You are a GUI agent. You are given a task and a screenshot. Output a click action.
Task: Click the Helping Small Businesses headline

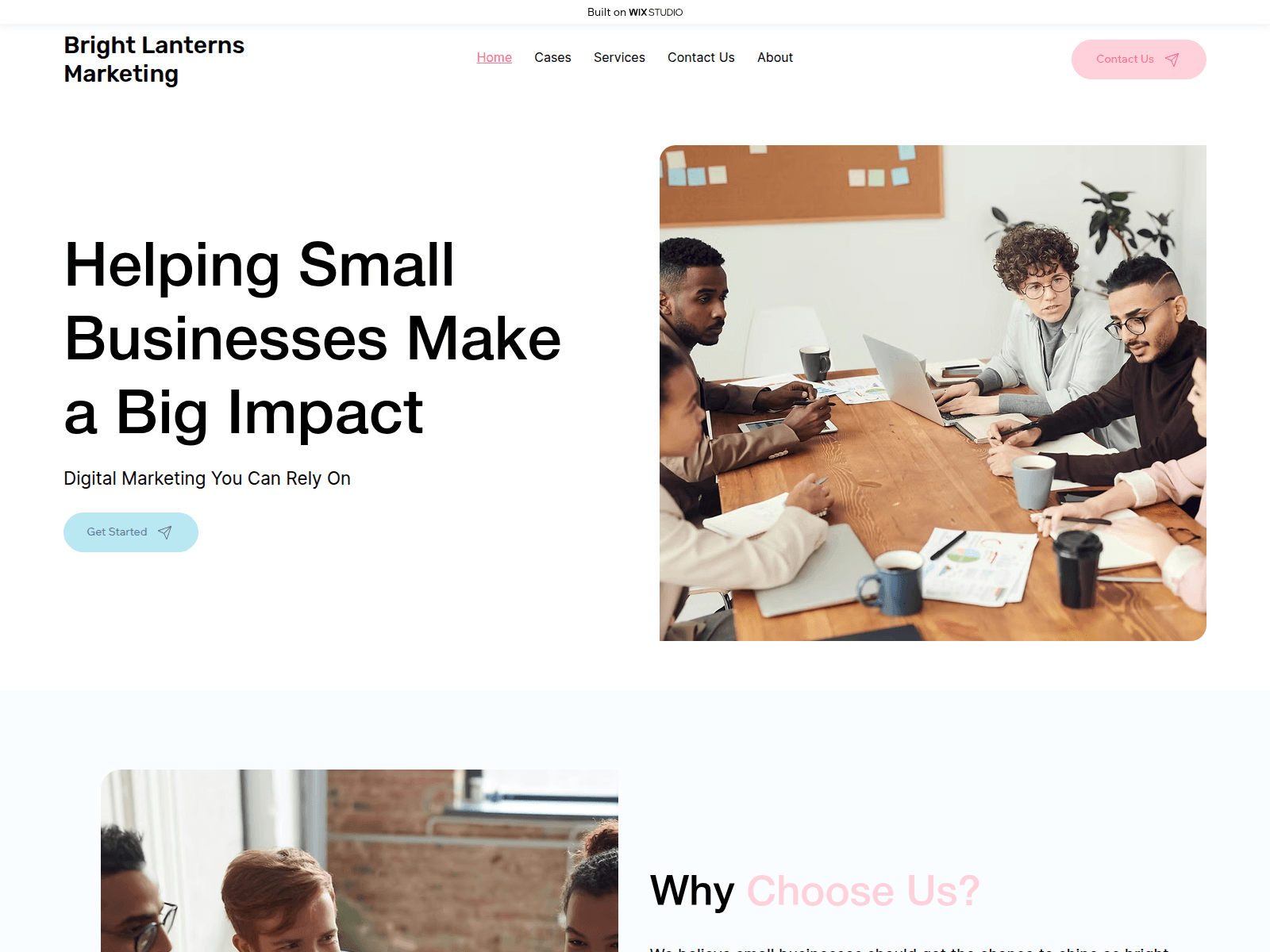click(x=313, y=339)
